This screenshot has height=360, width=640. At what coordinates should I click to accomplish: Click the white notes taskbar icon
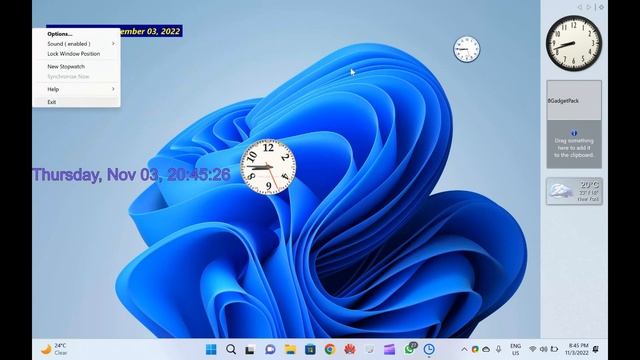tap(370, 349)
